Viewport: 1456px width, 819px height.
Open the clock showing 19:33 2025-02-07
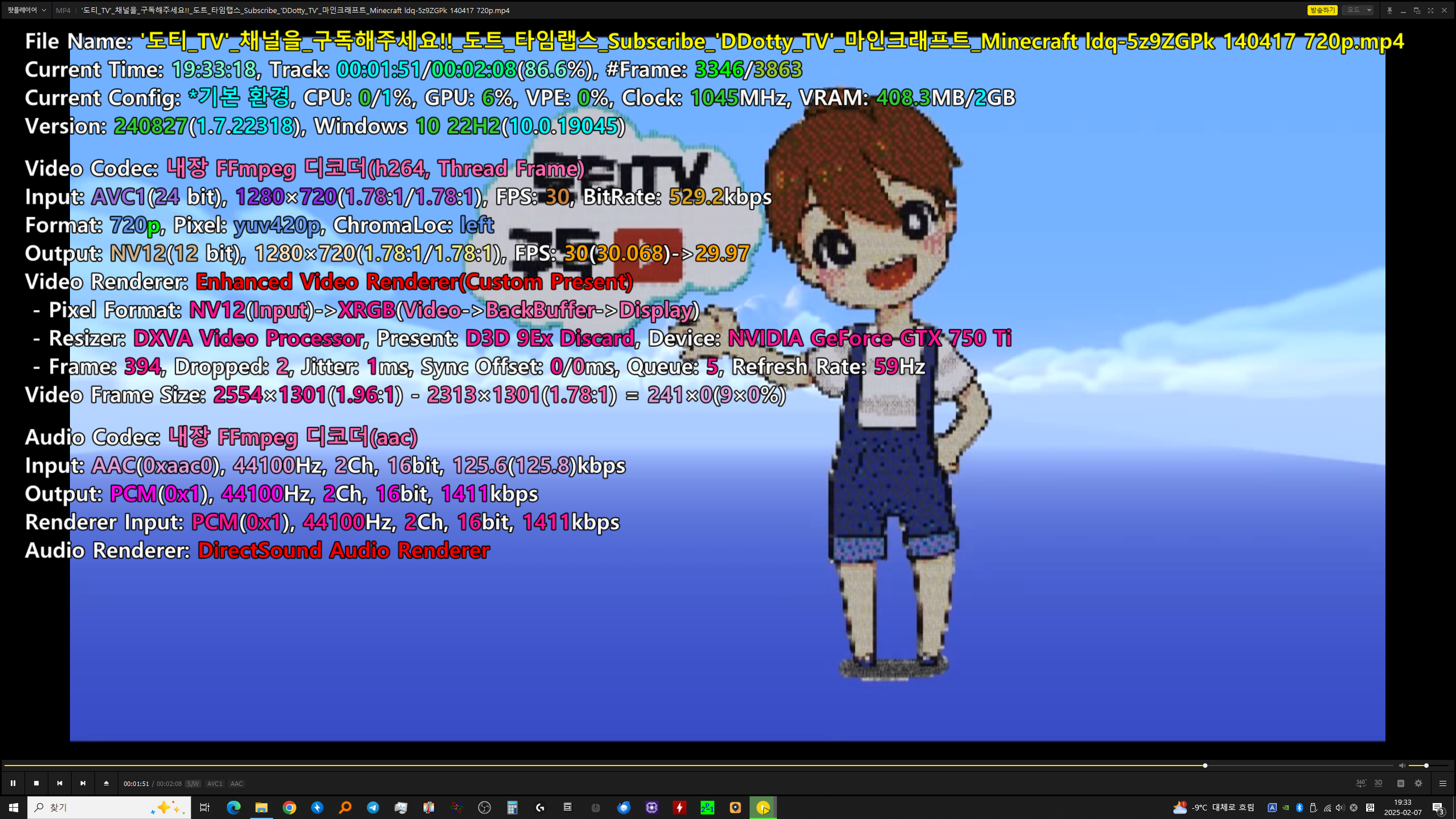tap(1403, 808)
